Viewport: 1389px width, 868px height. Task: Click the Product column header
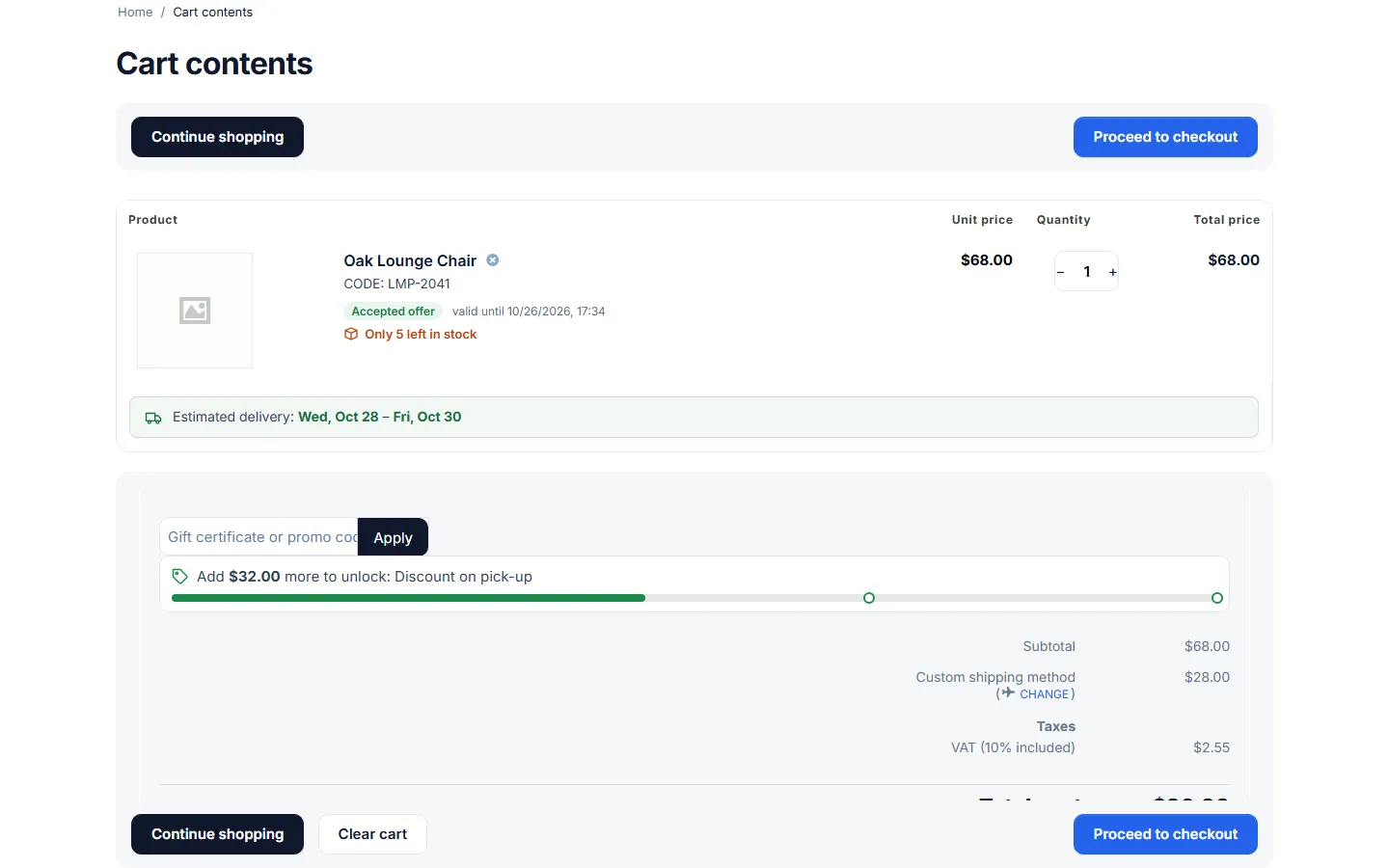153,220
